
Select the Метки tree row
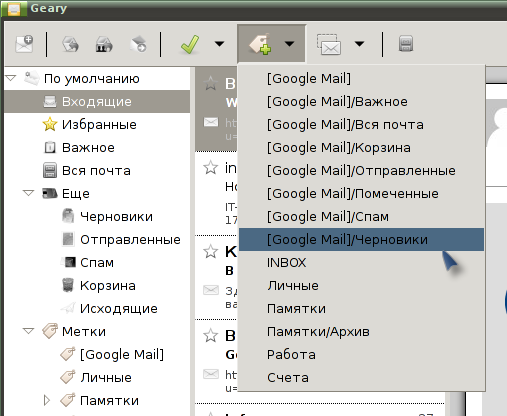(97, 331)
